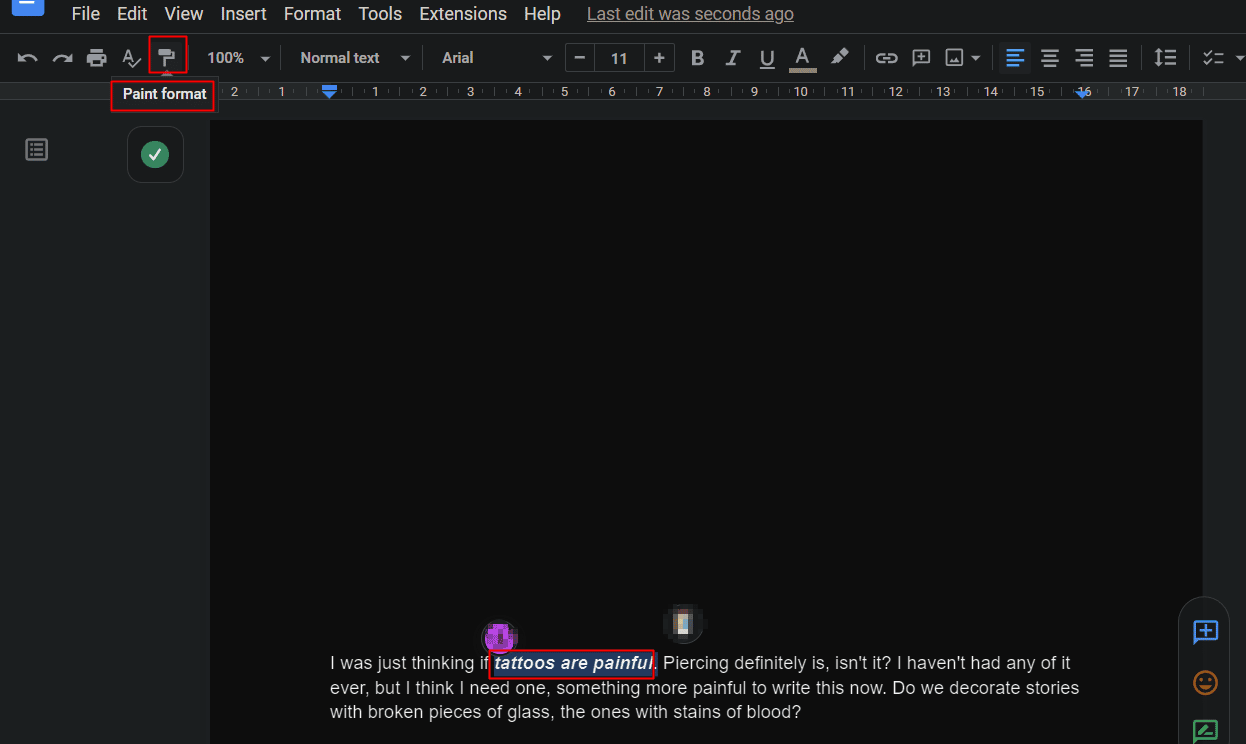Open the Insert menu
The height and width of the screenshot is (744, 1246).
[x=244, y=14]
